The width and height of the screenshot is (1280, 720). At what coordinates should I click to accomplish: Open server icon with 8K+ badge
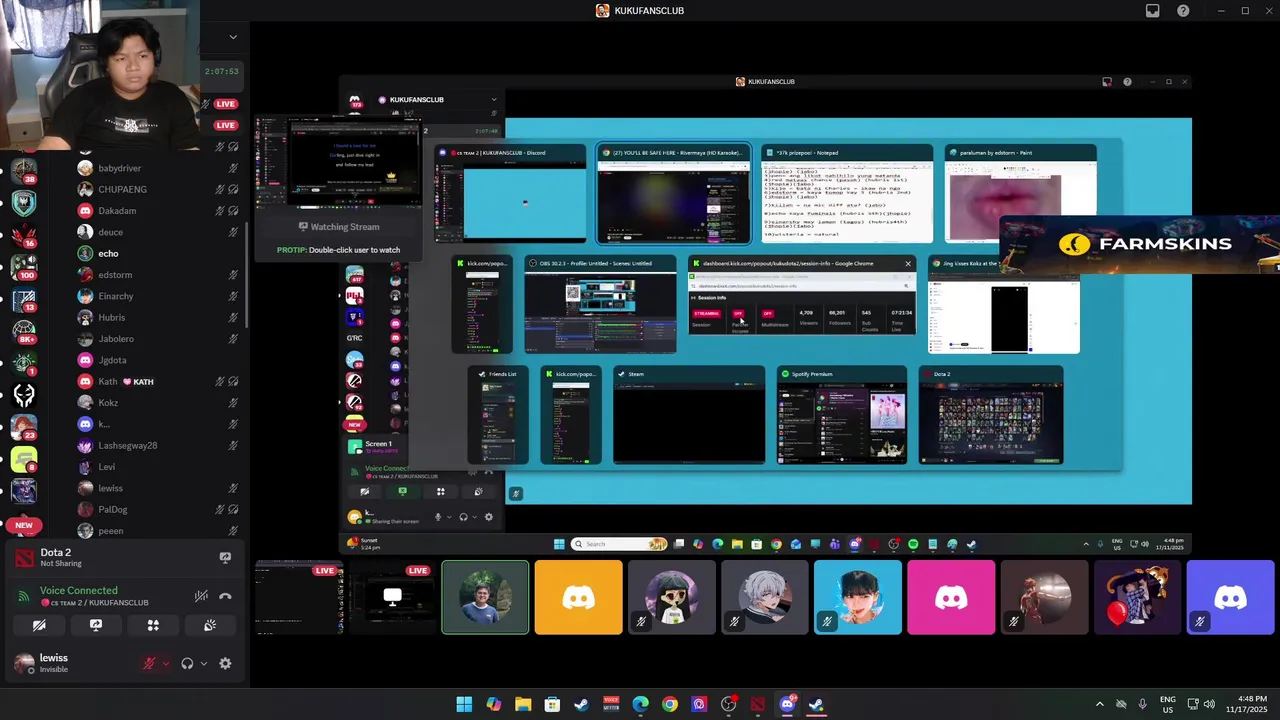24,331
